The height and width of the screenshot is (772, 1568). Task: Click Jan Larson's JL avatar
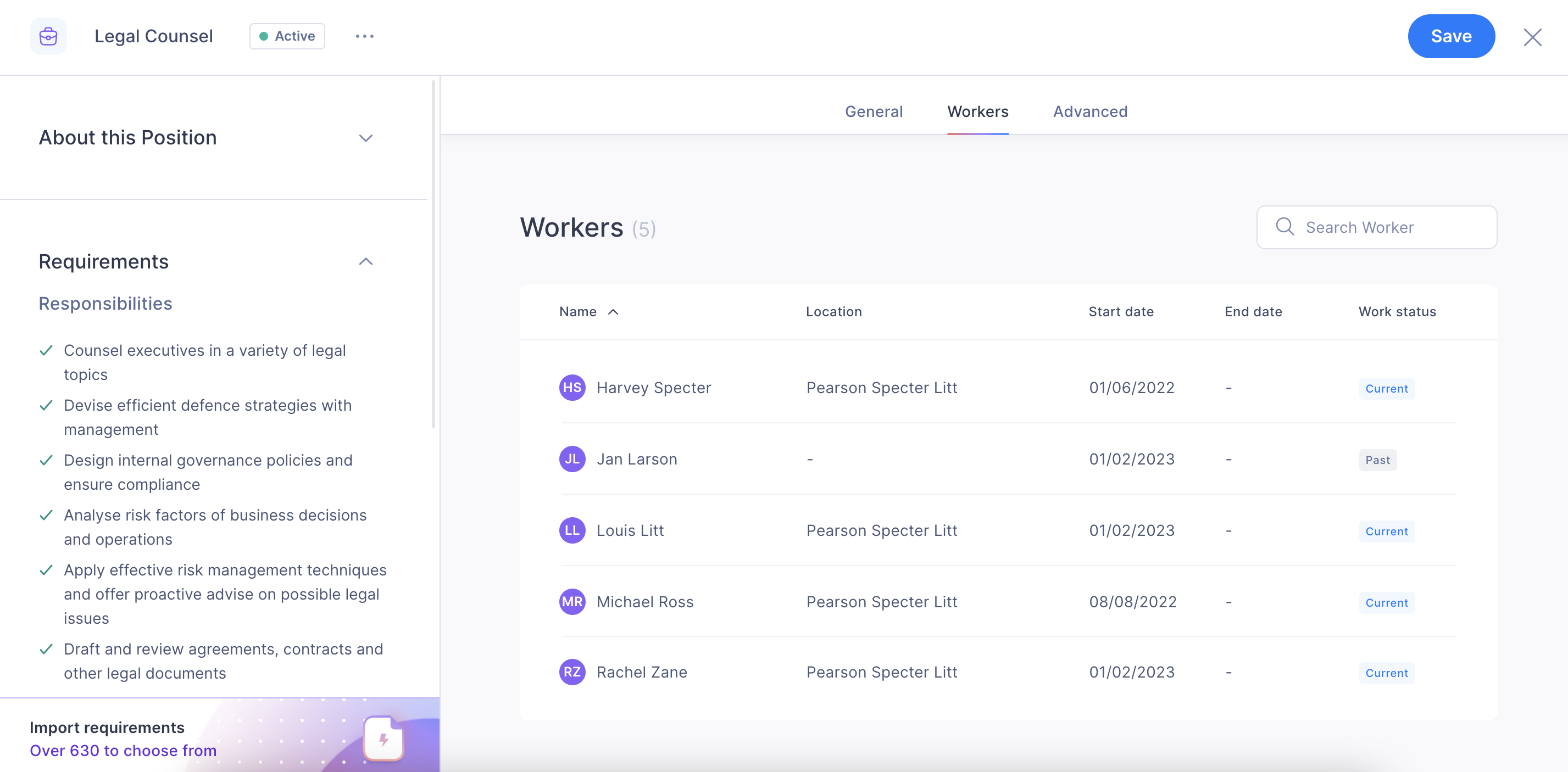tap(572, 460)
